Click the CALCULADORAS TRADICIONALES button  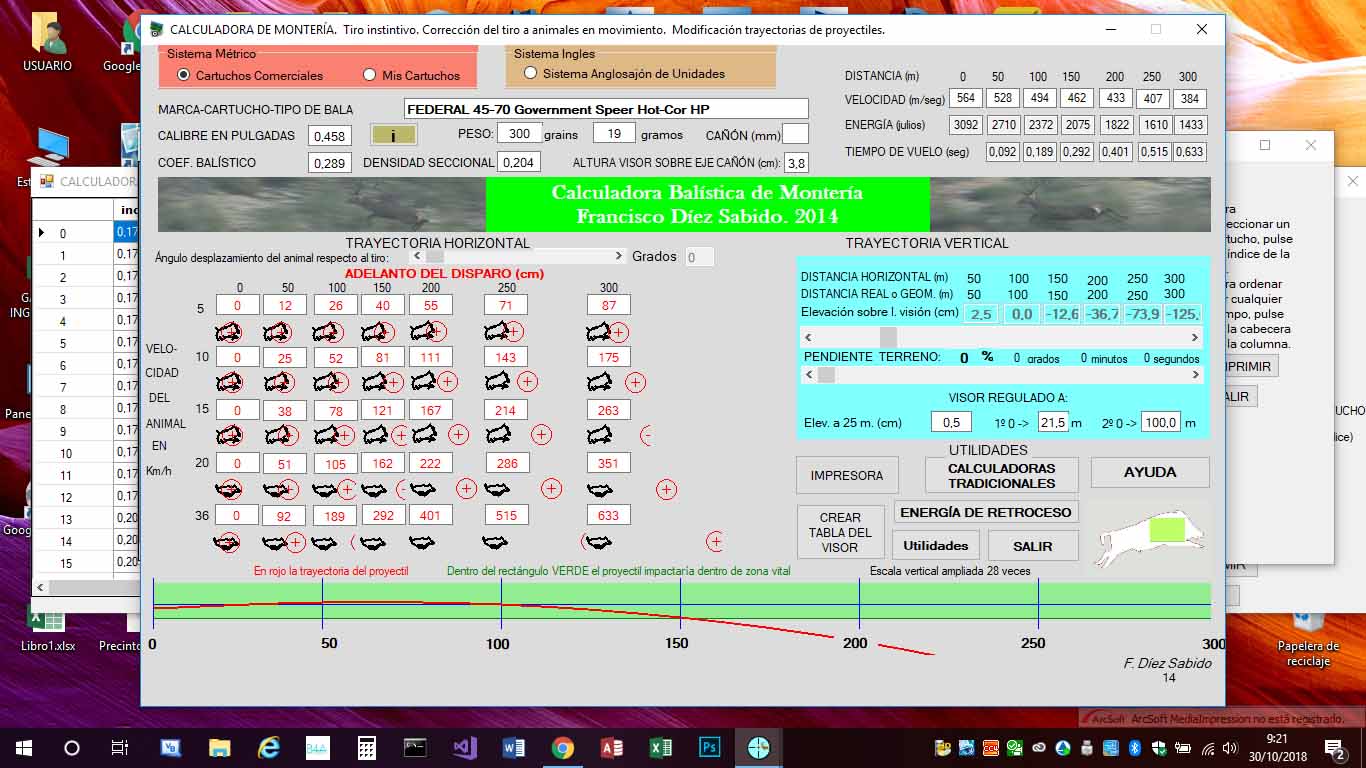1001,476
